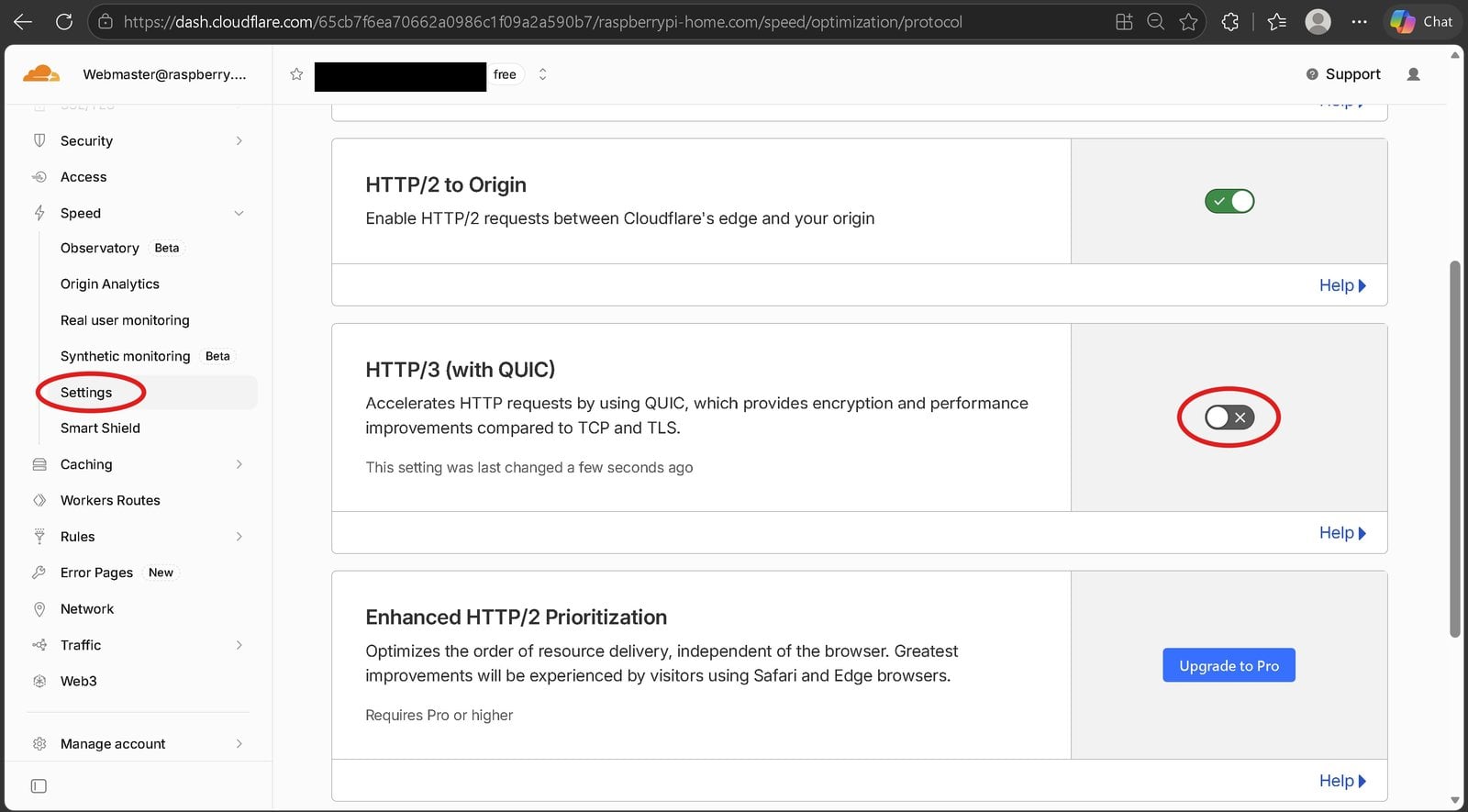The height and width of the screenshot is (812, 1468).
Task: Click the 'Requires Pro or higher' text
Action: [439, 716]
